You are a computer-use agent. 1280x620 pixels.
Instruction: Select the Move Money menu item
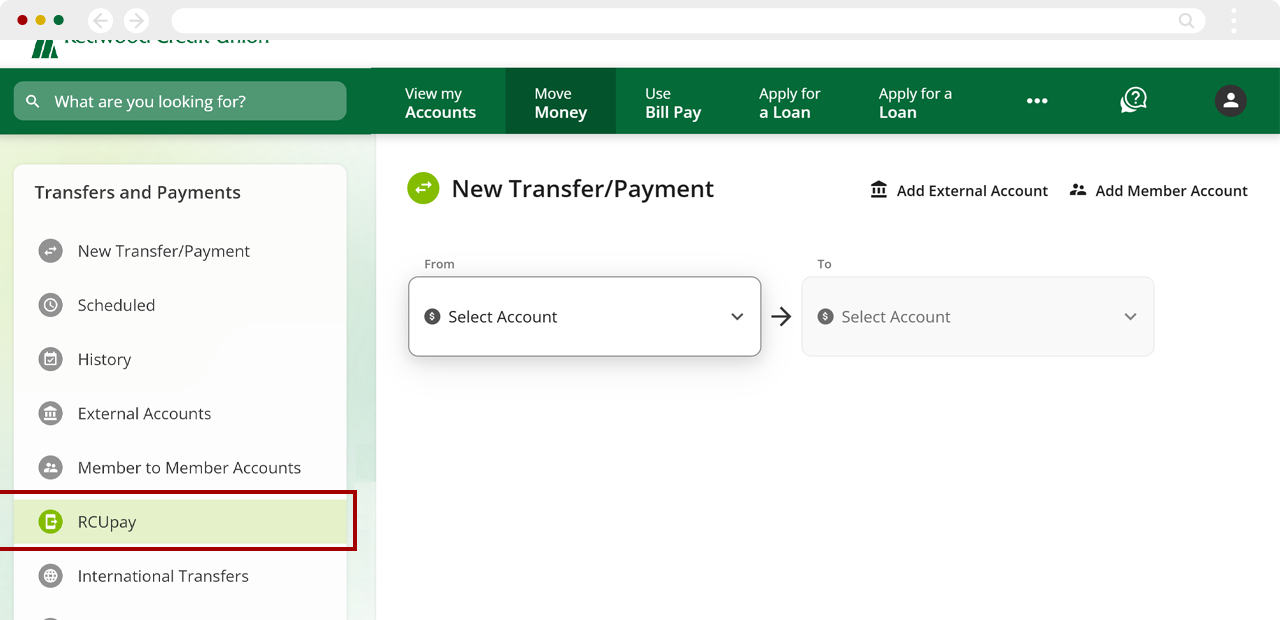click(x=560, y=102)
